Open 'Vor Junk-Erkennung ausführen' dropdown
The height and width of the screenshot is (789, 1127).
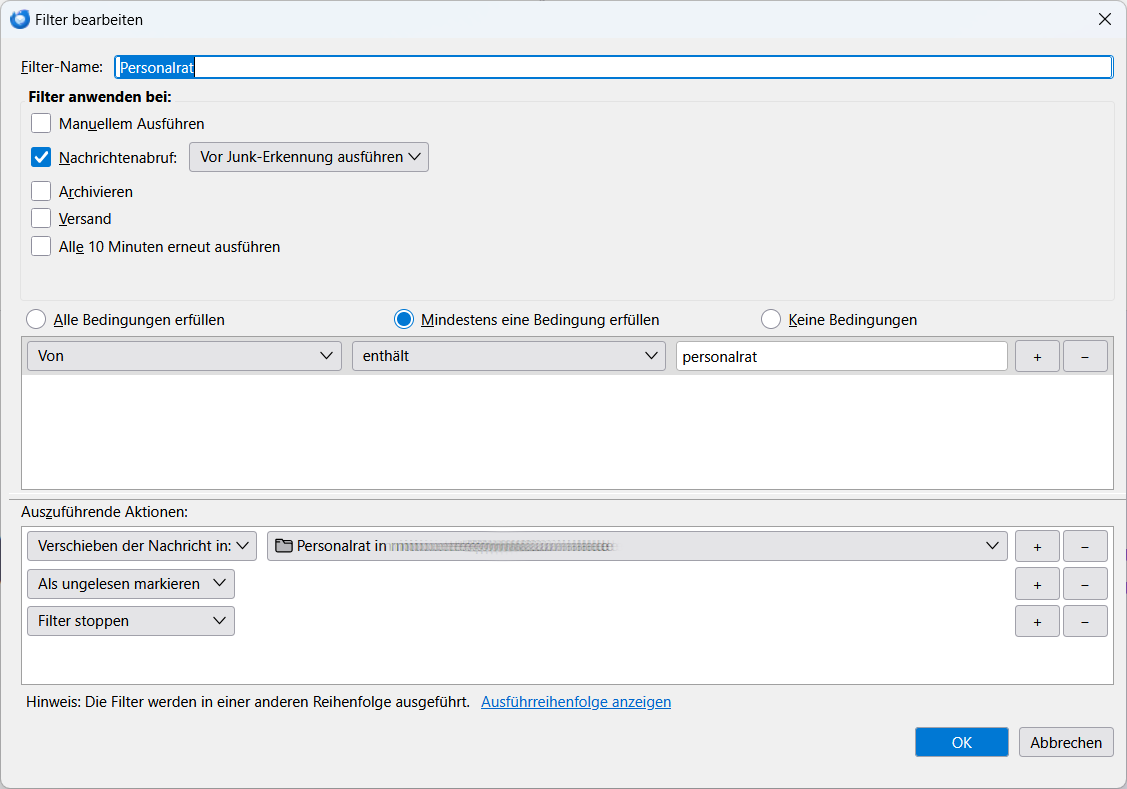coord(308,157)
